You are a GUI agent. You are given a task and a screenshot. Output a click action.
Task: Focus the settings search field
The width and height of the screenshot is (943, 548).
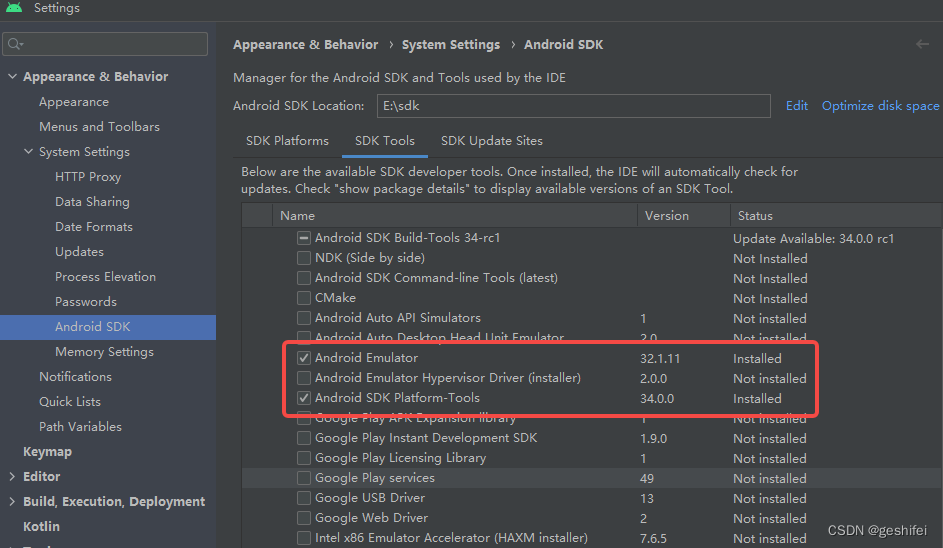(105, 44)
